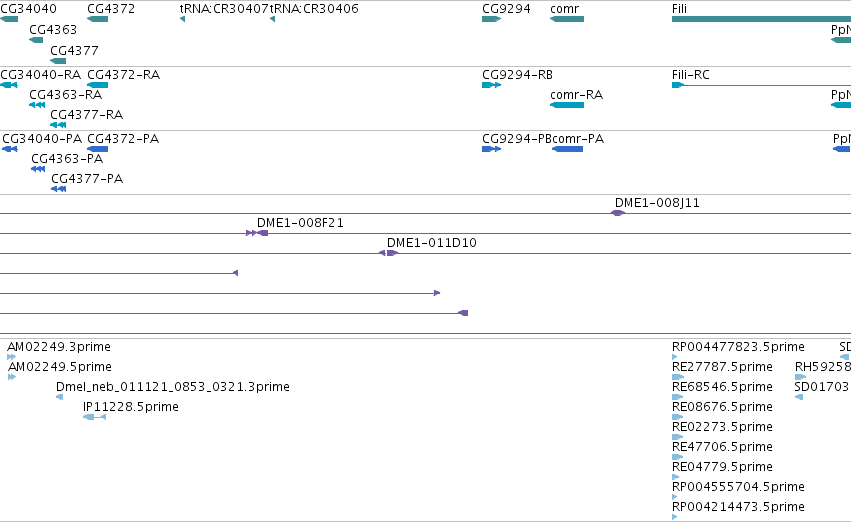The height and width of the screenshot is (522, 851).
Task: Select EST IP11228.5prime
Action: click(x=94, y=417)
